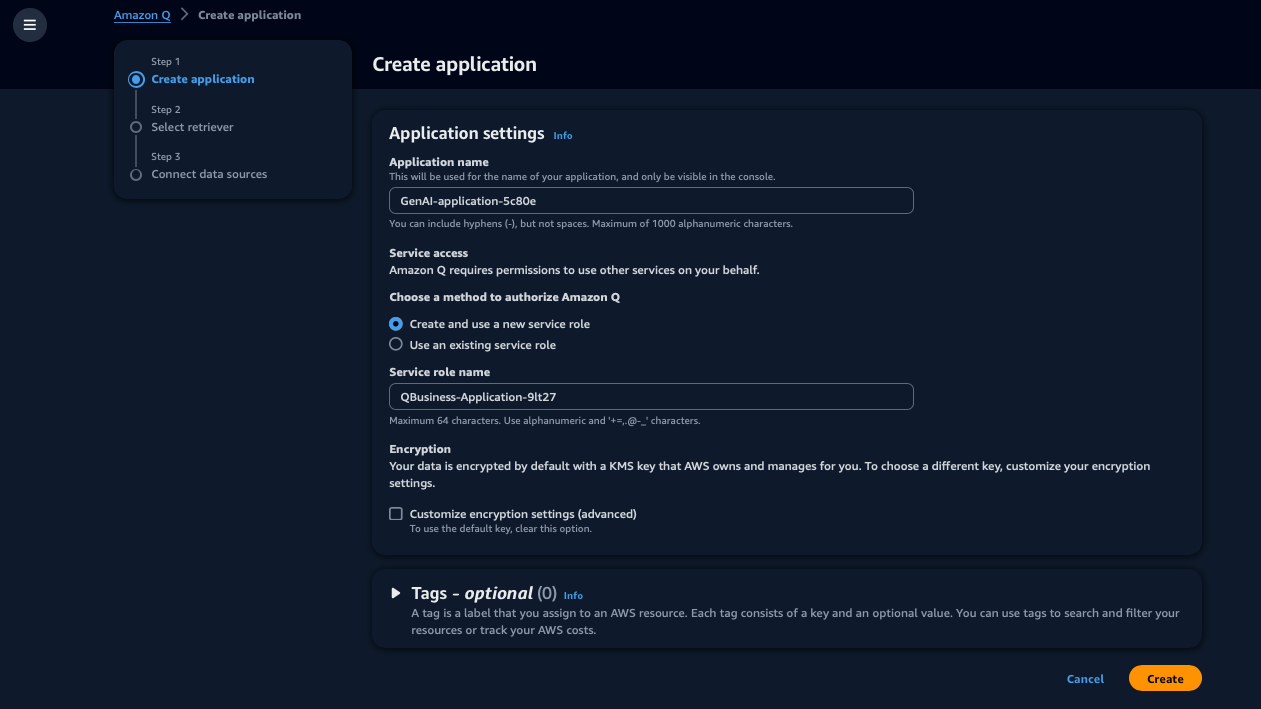The image size is (1261, 709).
Task: Click the breadcrumb chevron separator icon
Action: pos(184,15)
